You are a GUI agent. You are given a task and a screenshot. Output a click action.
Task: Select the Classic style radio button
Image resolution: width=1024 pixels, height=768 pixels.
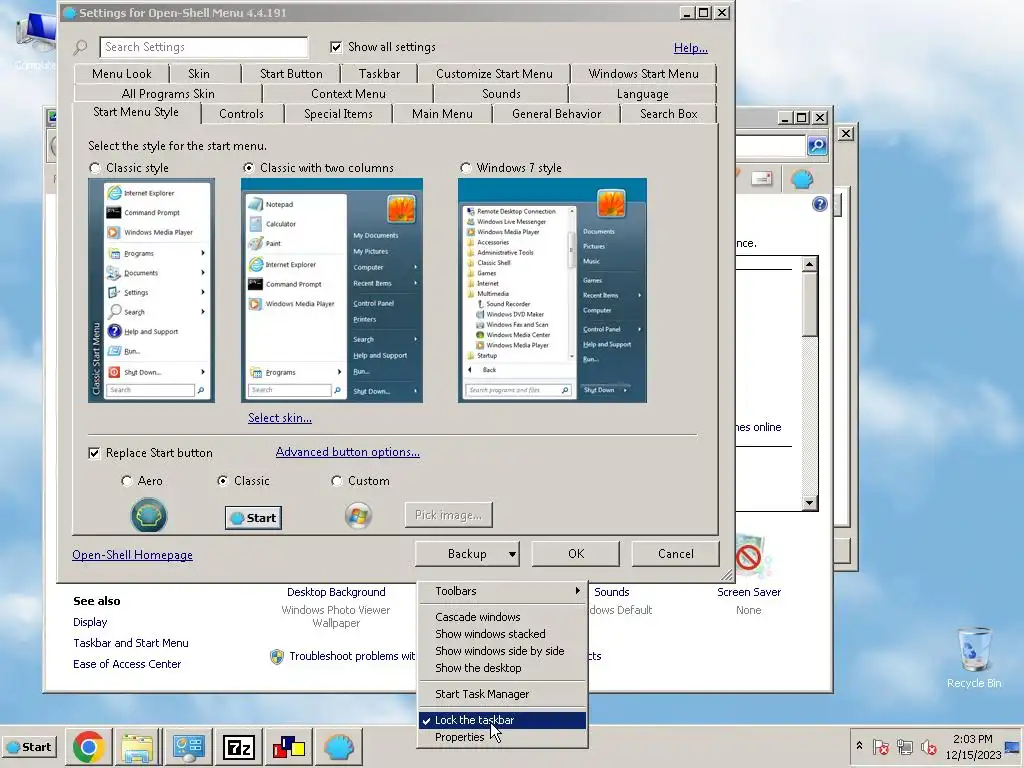point(95,168)
